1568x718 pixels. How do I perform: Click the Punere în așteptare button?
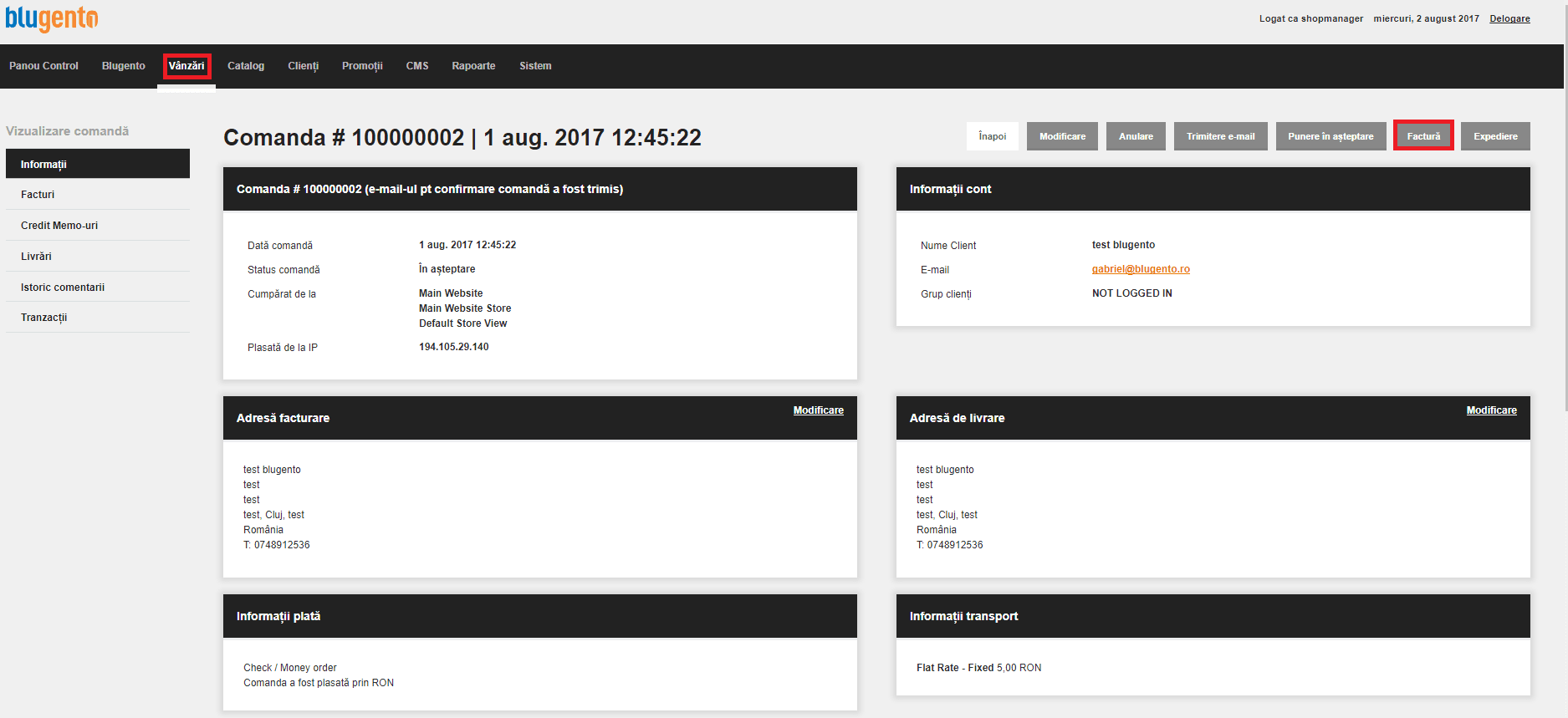tap(1331, 136)
